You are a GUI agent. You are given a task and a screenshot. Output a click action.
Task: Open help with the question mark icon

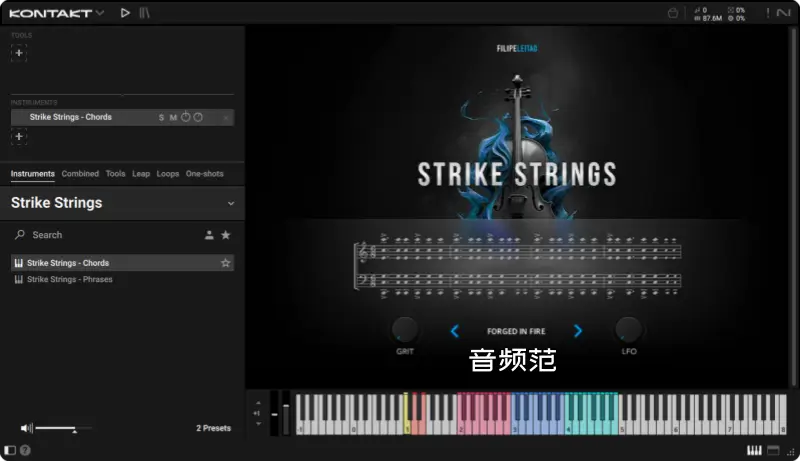point(25,450)
